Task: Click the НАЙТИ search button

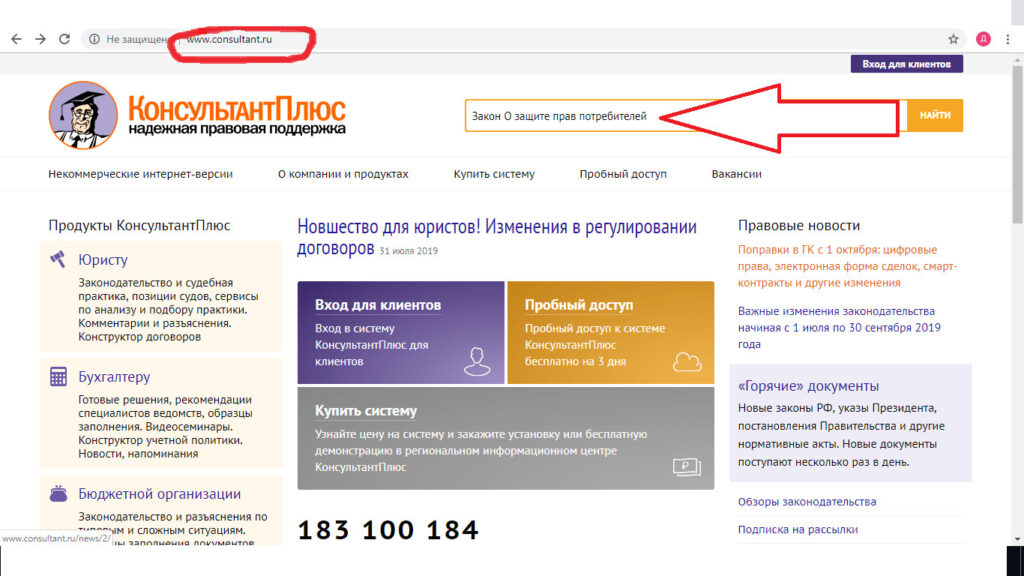Action: (x=935, y=116)
